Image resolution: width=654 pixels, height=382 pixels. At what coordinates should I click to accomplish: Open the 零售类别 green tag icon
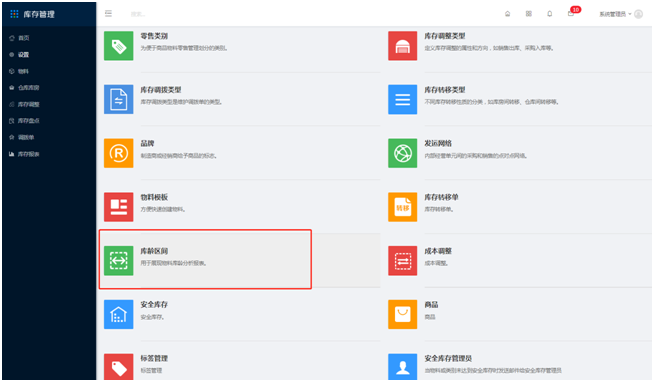(118, 46)
